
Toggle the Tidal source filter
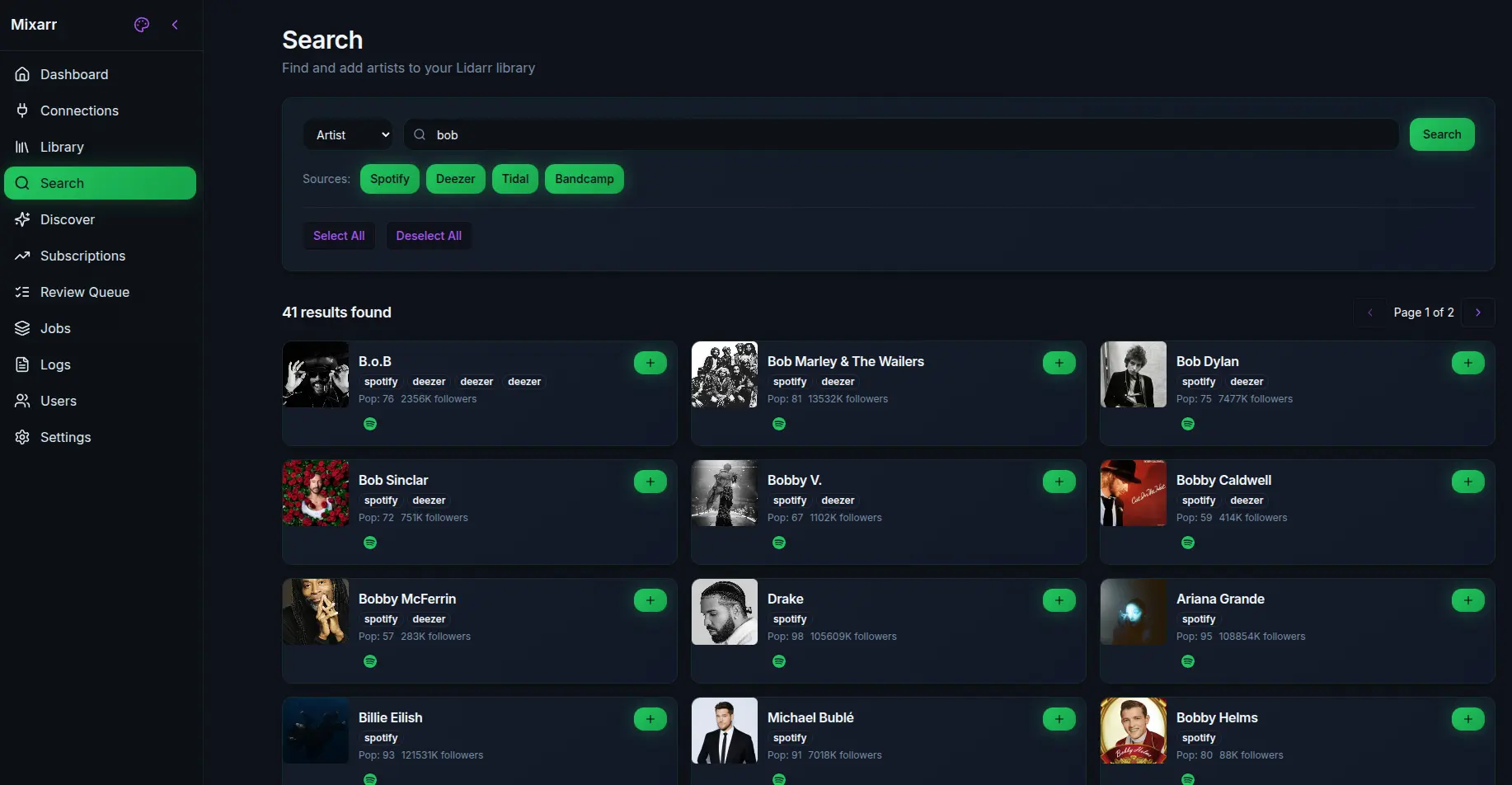514,179
